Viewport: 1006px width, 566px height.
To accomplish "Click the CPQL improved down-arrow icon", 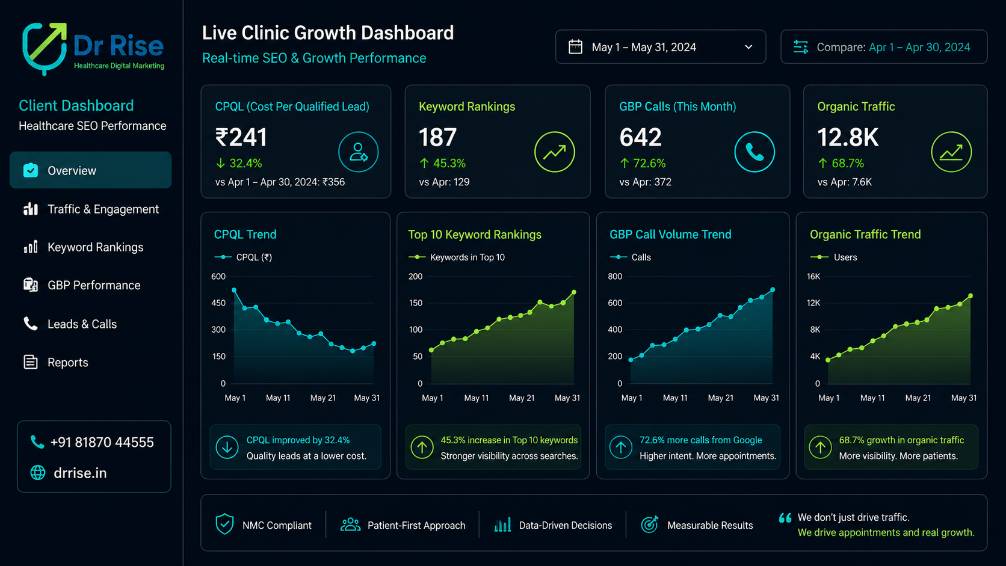I will [227, 447].
